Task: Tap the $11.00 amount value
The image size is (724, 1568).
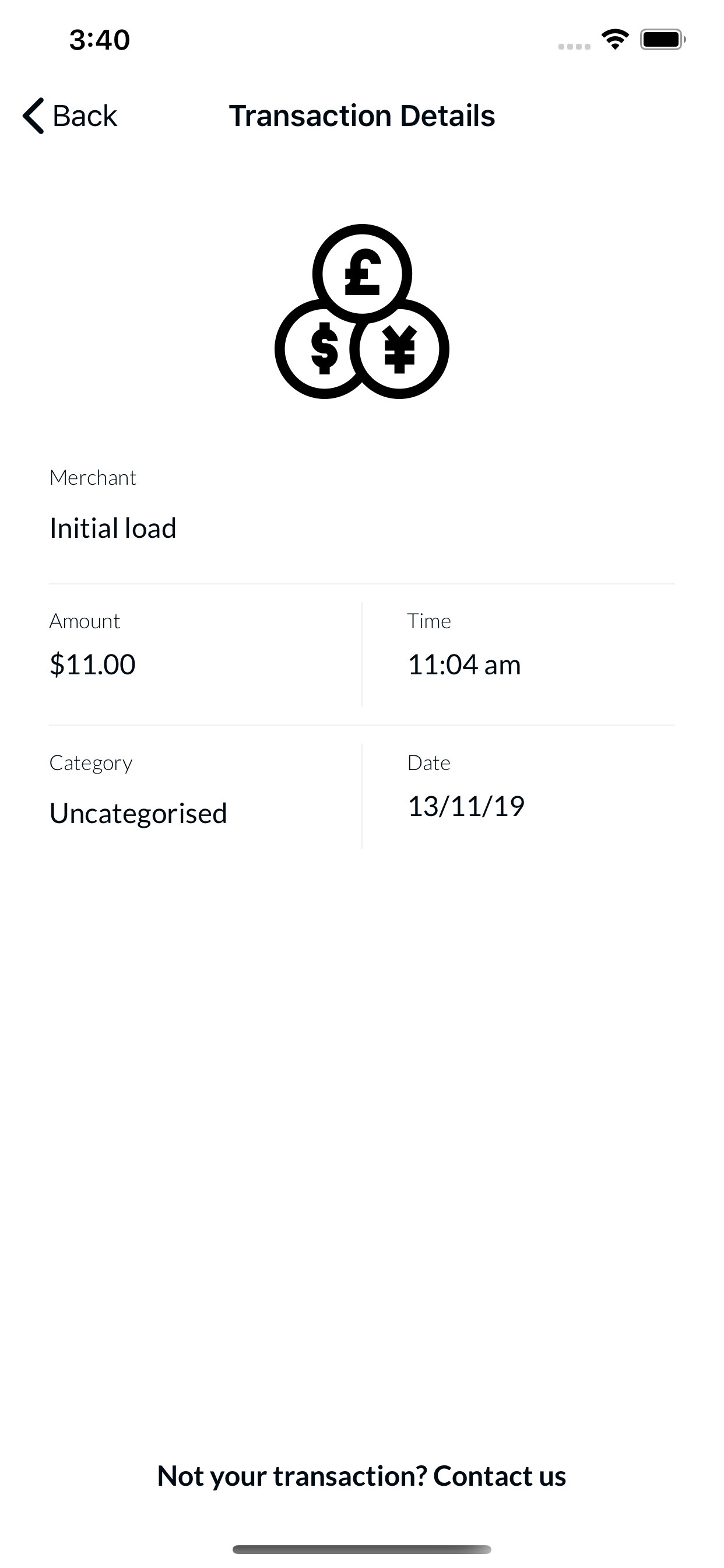Action: point(93,664)
